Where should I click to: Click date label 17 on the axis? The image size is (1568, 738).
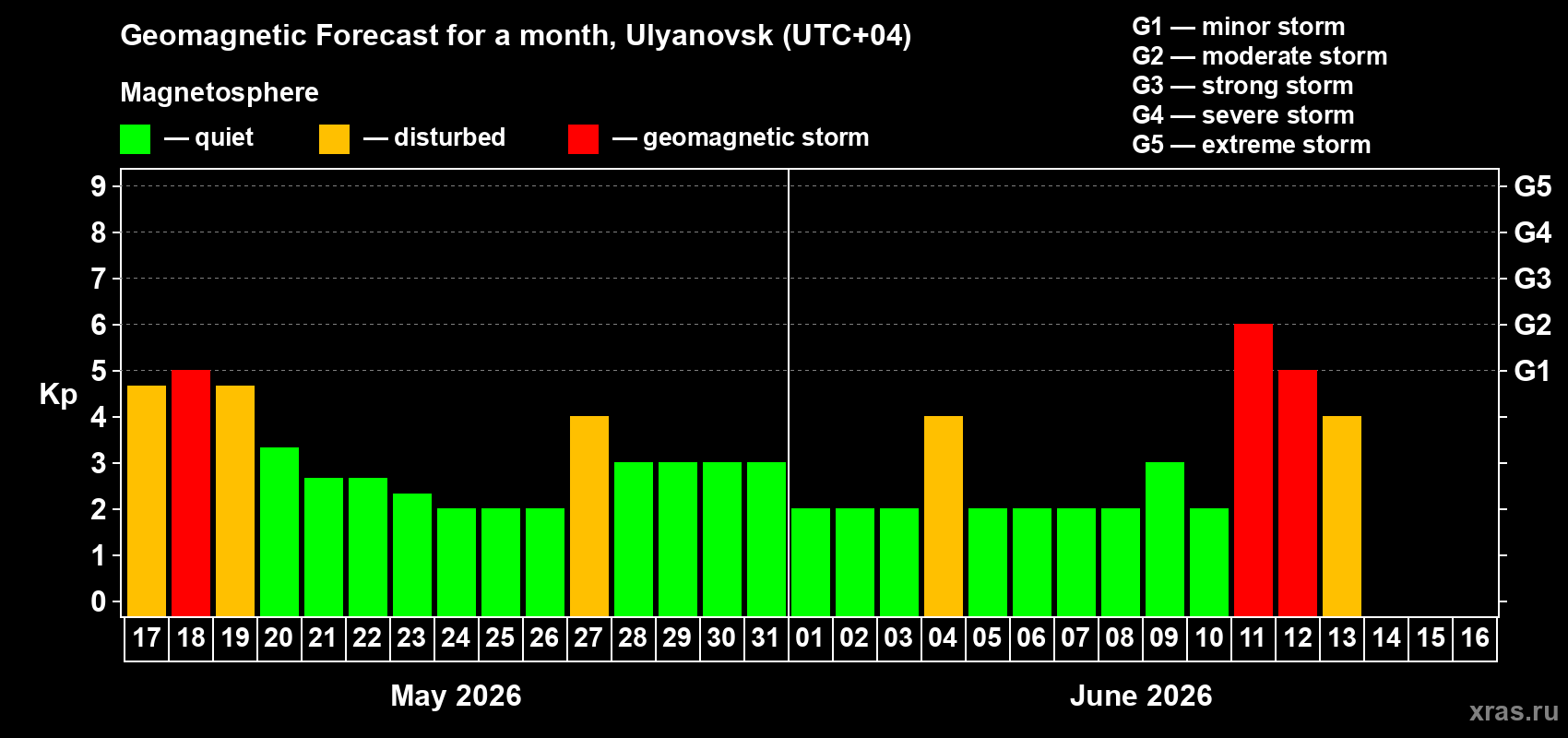pyautogui.click(x=147, y=637)
